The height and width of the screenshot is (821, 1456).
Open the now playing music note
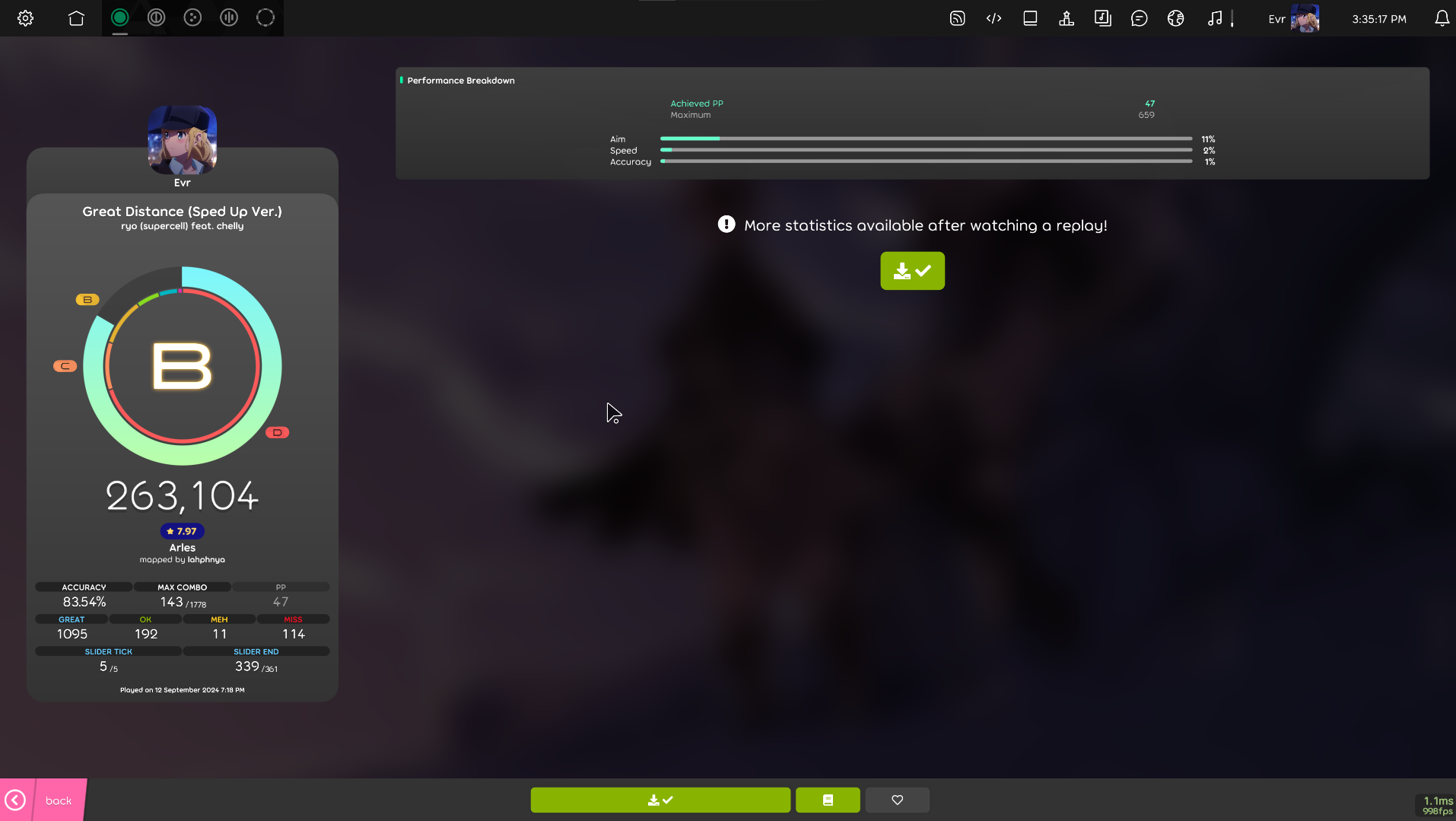click(x=1215, y=18)
